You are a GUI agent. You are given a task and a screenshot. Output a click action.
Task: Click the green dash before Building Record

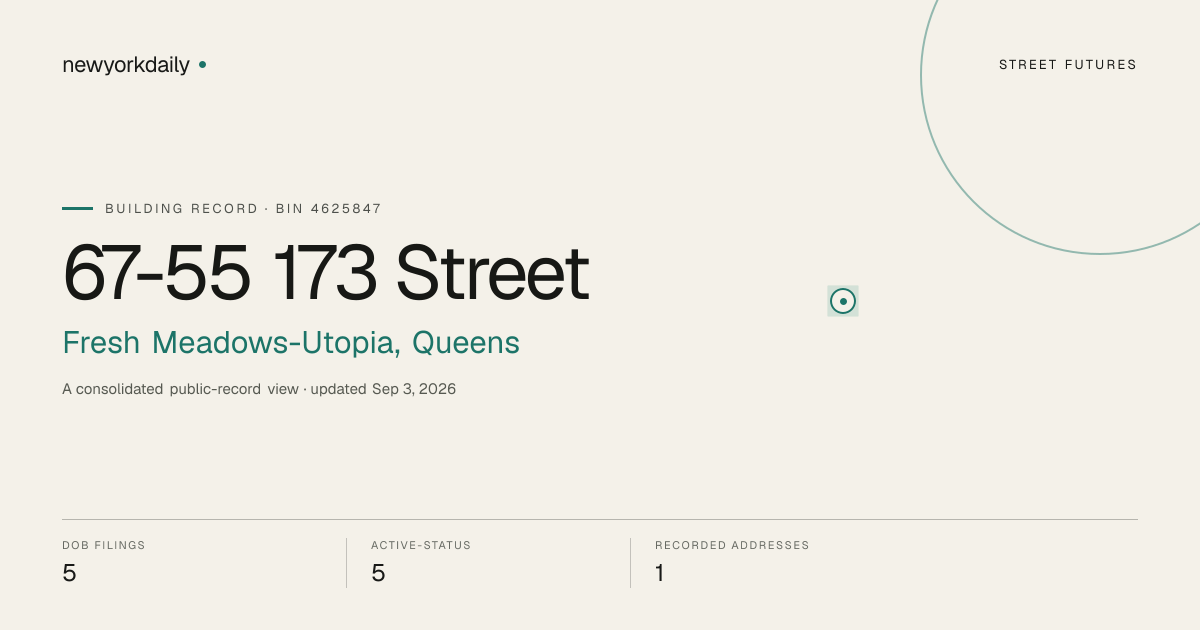pyautogui.click(x=77, y=208)
